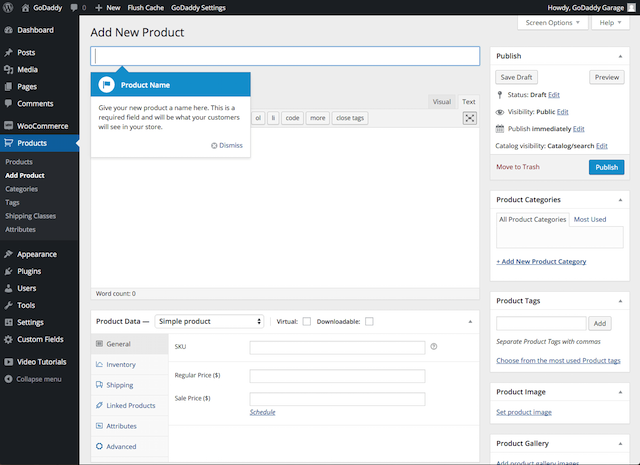Click the Products cart icon in sidebar
Screen dimensions: 640x465
pyautogui.click(x=8, y=143)
